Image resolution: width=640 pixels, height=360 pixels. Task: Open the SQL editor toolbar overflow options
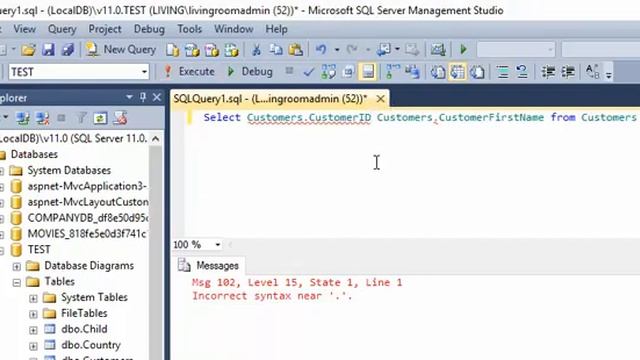[x=609, y=74]
